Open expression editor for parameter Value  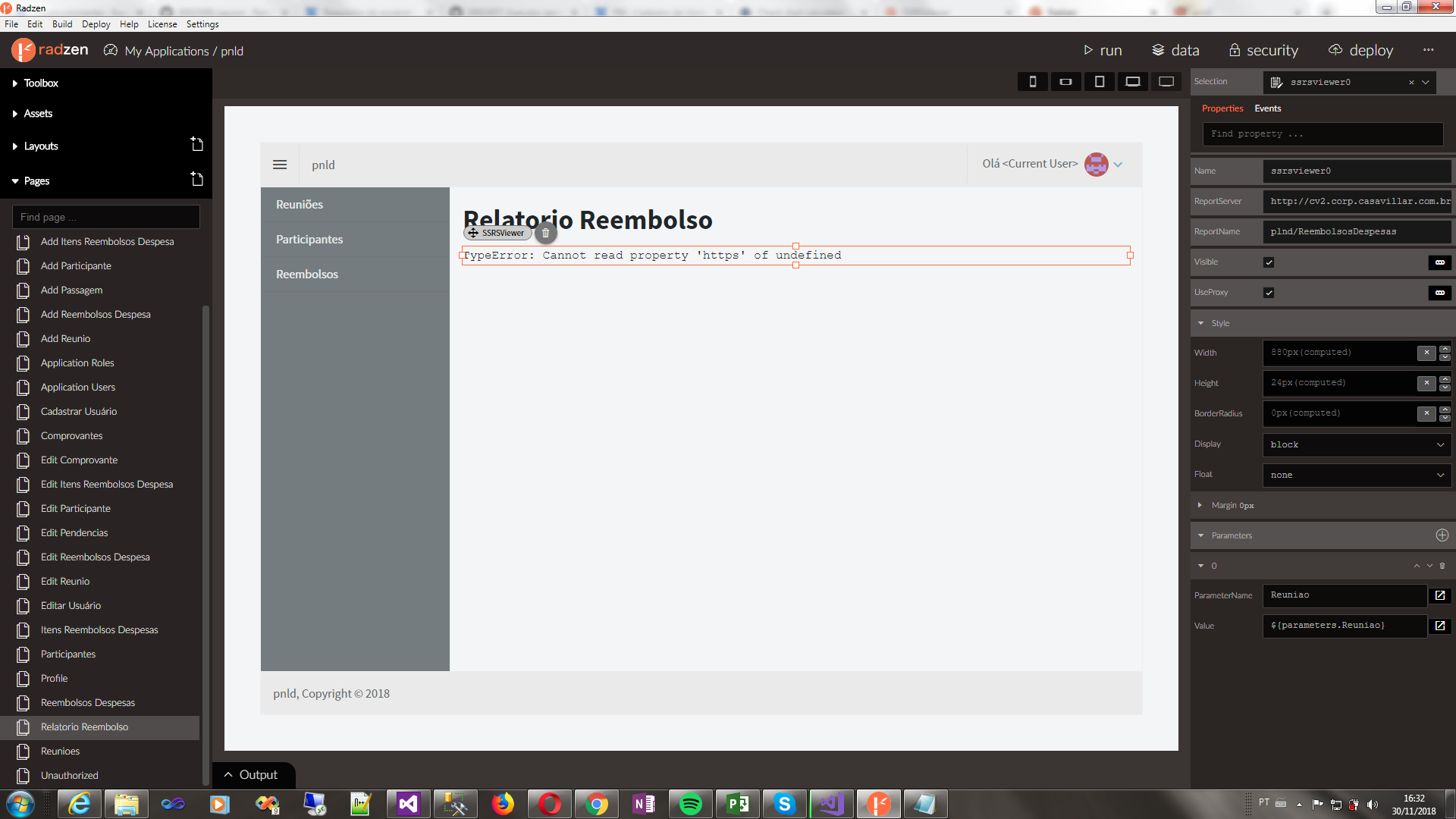1440,626
